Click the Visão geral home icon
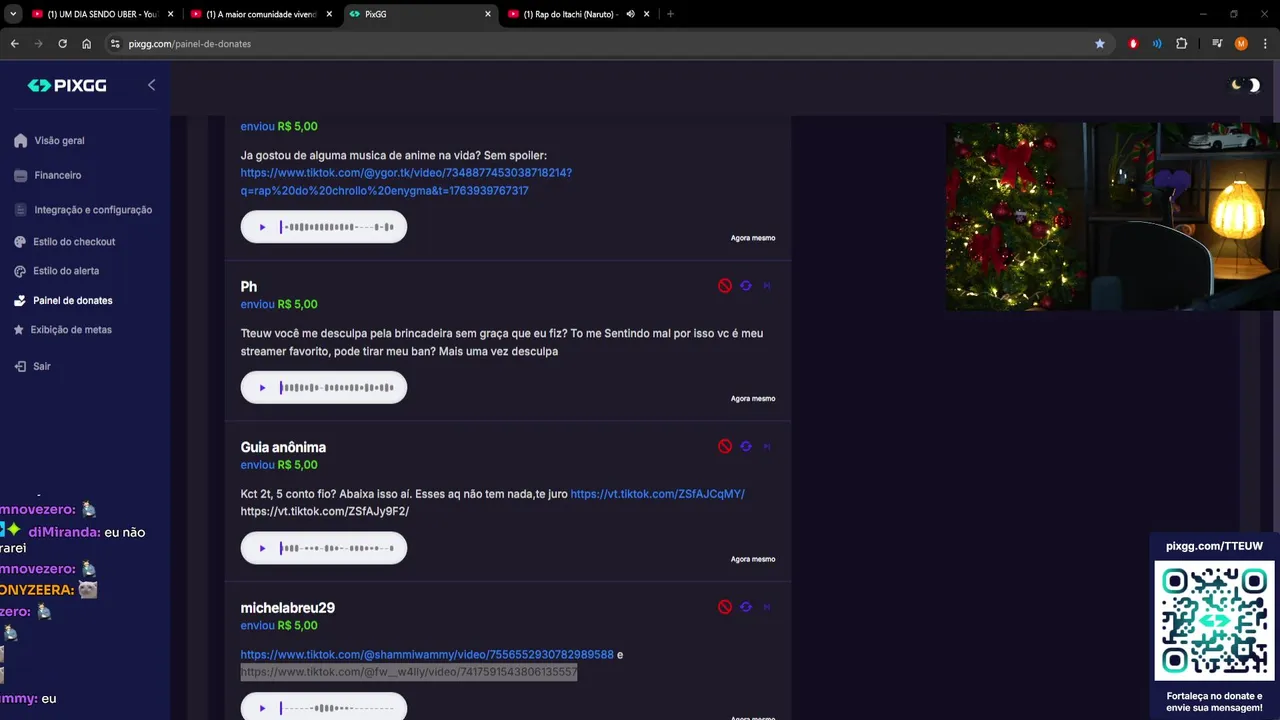This screenshot has width=1280, height=720. [x=20, y=141]
